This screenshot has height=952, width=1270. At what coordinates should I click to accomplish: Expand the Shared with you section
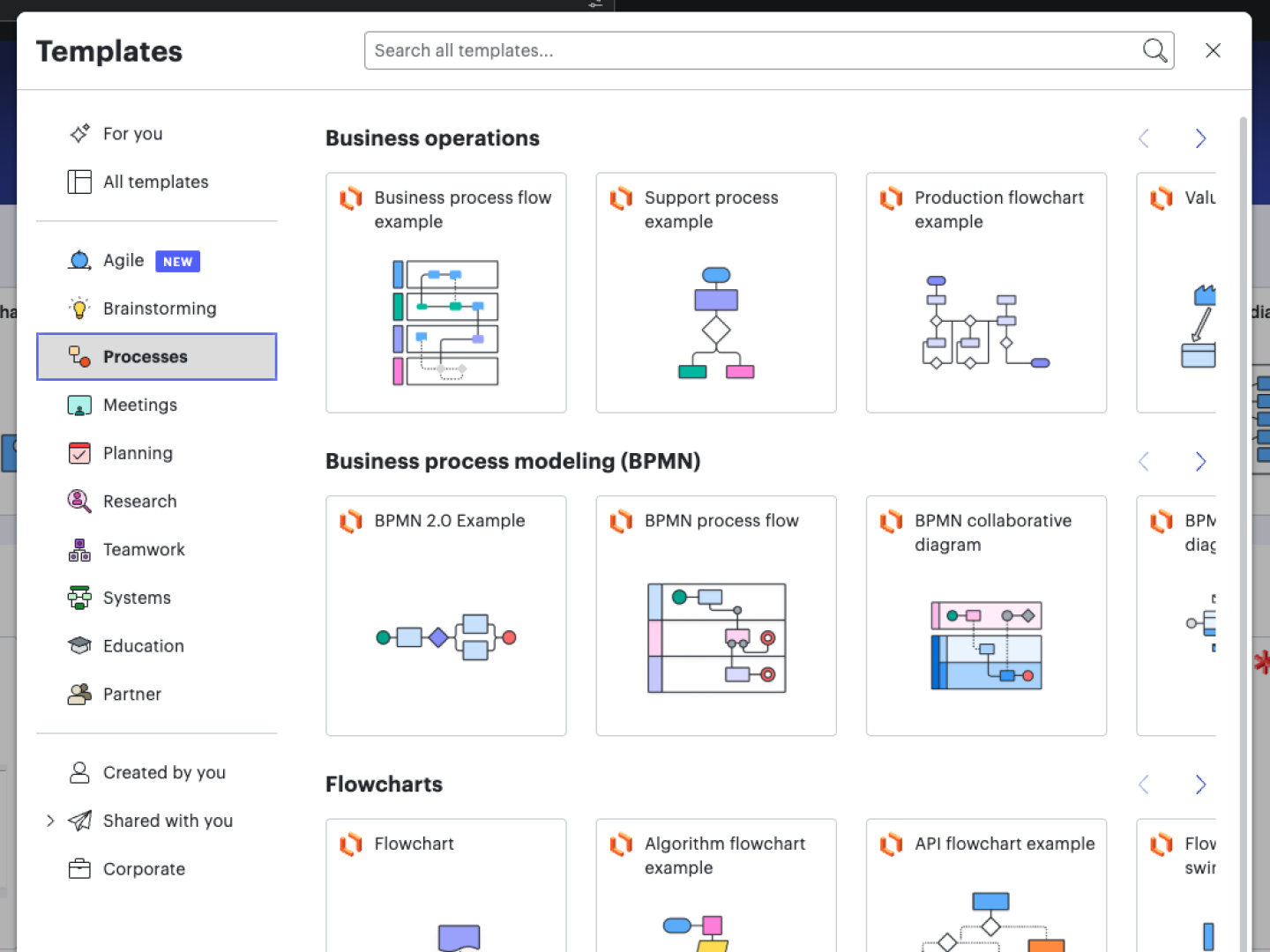[x=50, y=821]
